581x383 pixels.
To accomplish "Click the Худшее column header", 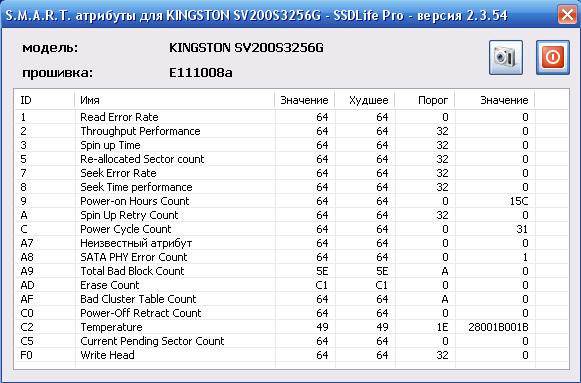I will [x=365, y=100].
